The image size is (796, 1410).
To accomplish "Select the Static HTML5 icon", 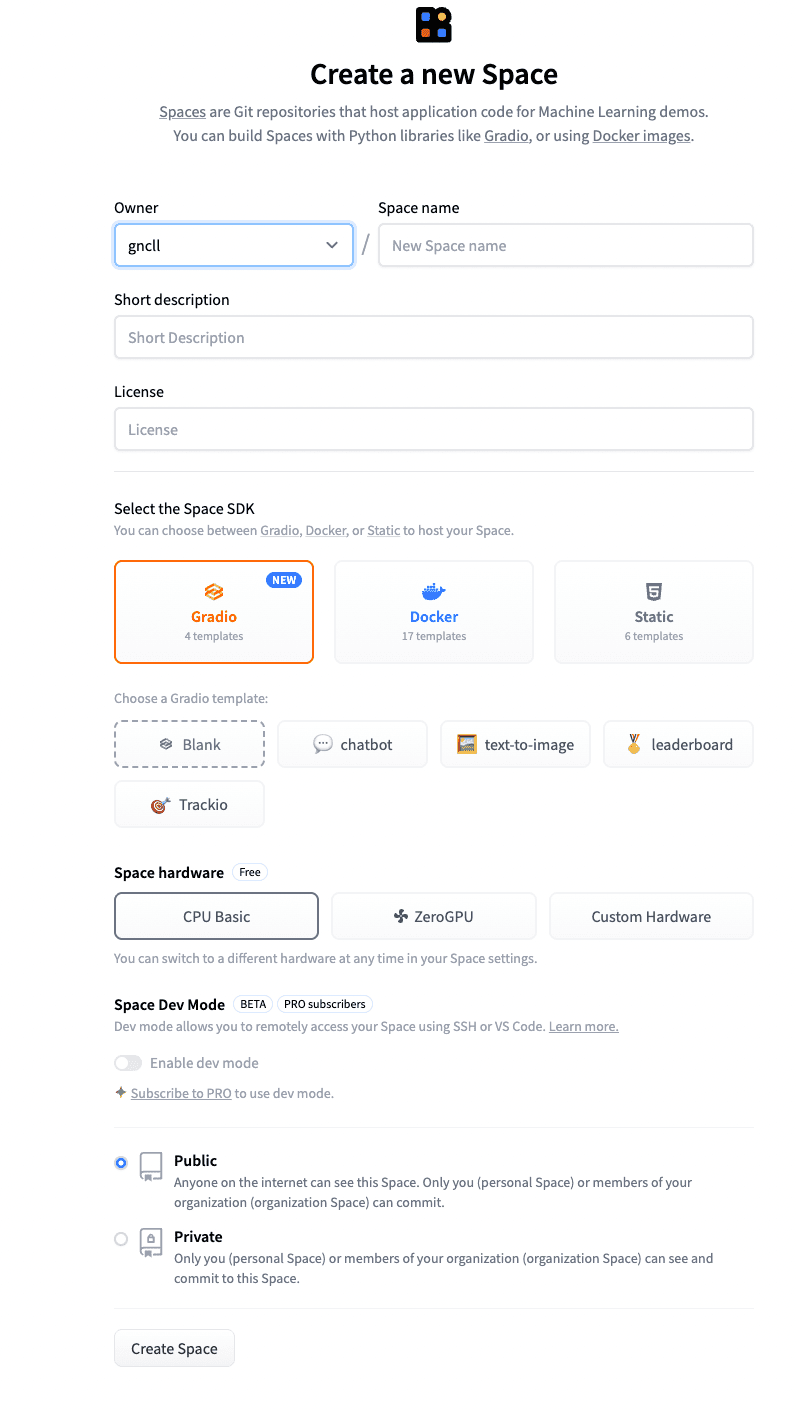I will tap(654, 591).
